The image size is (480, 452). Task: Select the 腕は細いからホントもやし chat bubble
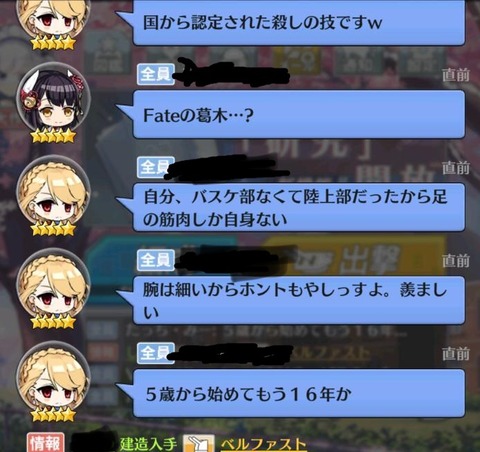pos(299,300)
